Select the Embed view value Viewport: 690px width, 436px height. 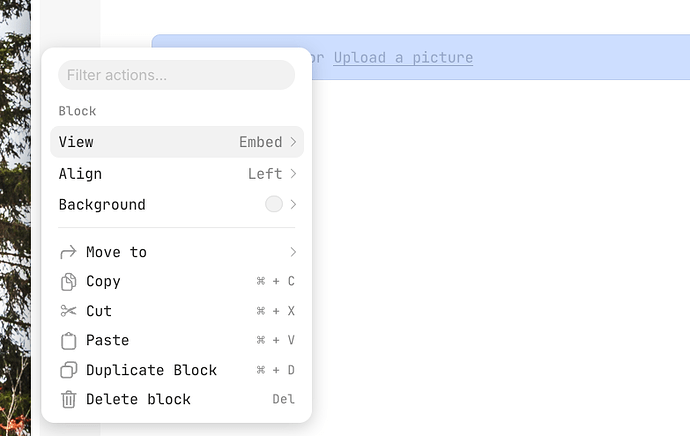[x=261, y=142]
